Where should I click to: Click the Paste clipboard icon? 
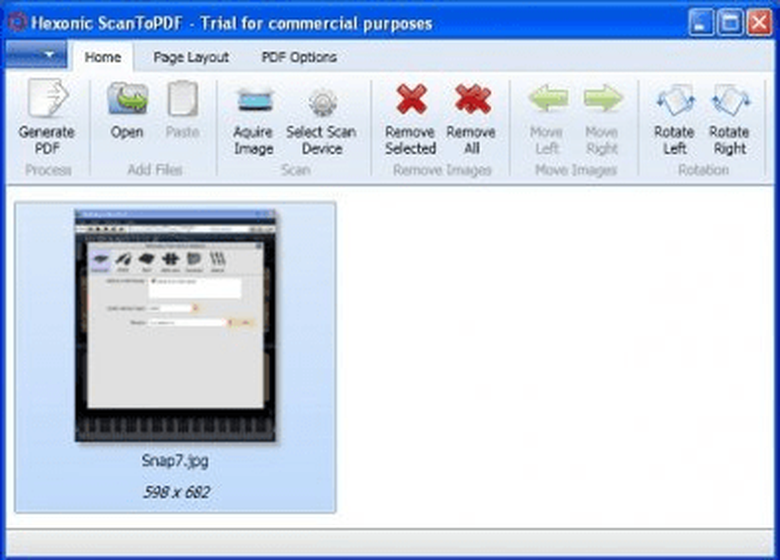pos(183,98)
